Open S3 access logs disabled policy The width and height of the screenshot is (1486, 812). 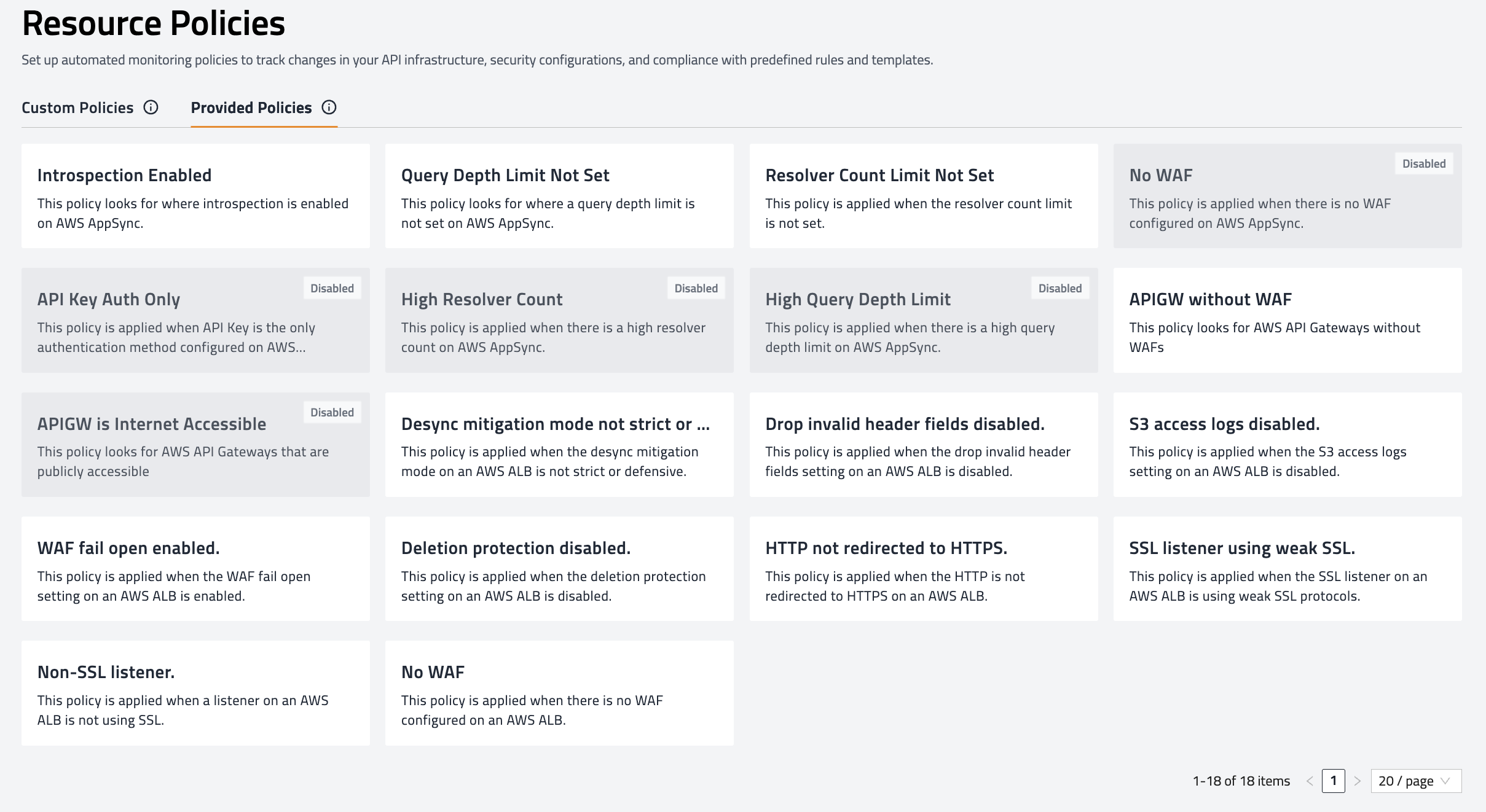click(1287, 445)
